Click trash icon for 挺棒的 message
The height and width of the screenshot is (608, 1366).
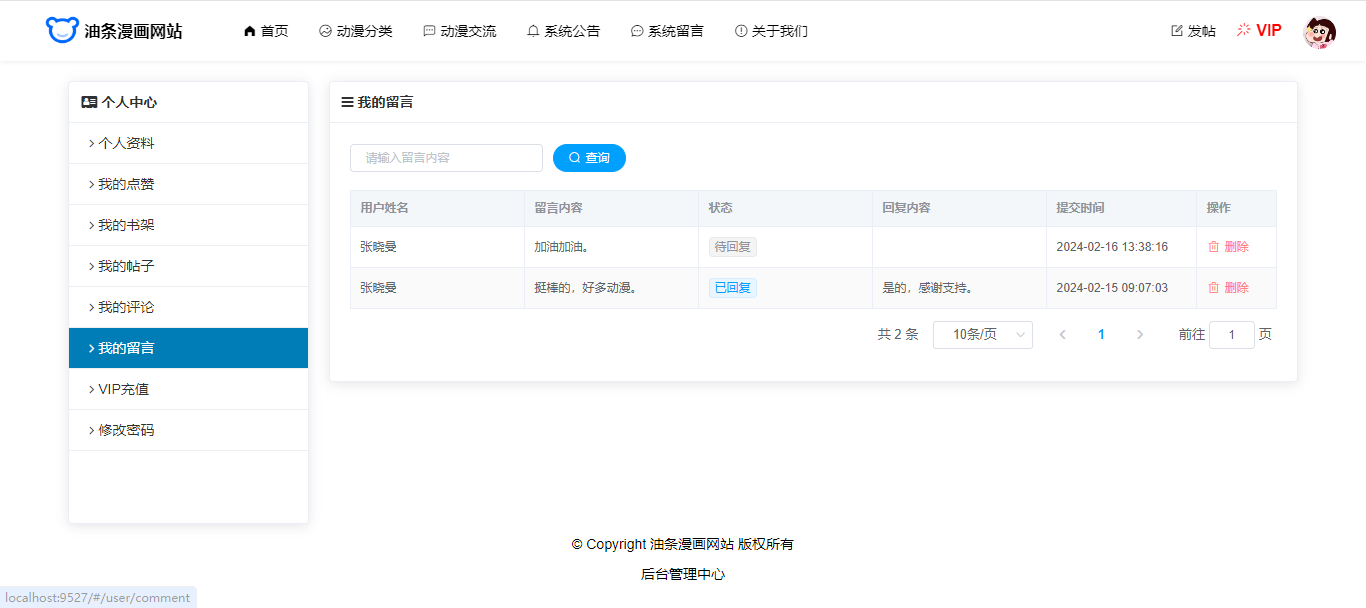[1213, 288]
